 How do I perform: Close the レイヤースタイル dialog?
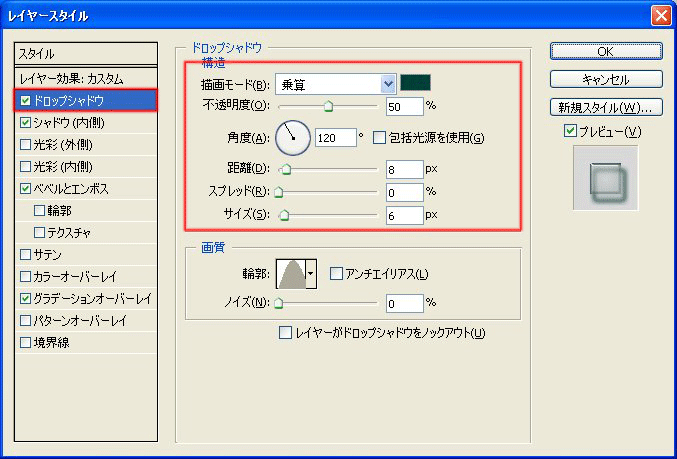pos(661,16)
